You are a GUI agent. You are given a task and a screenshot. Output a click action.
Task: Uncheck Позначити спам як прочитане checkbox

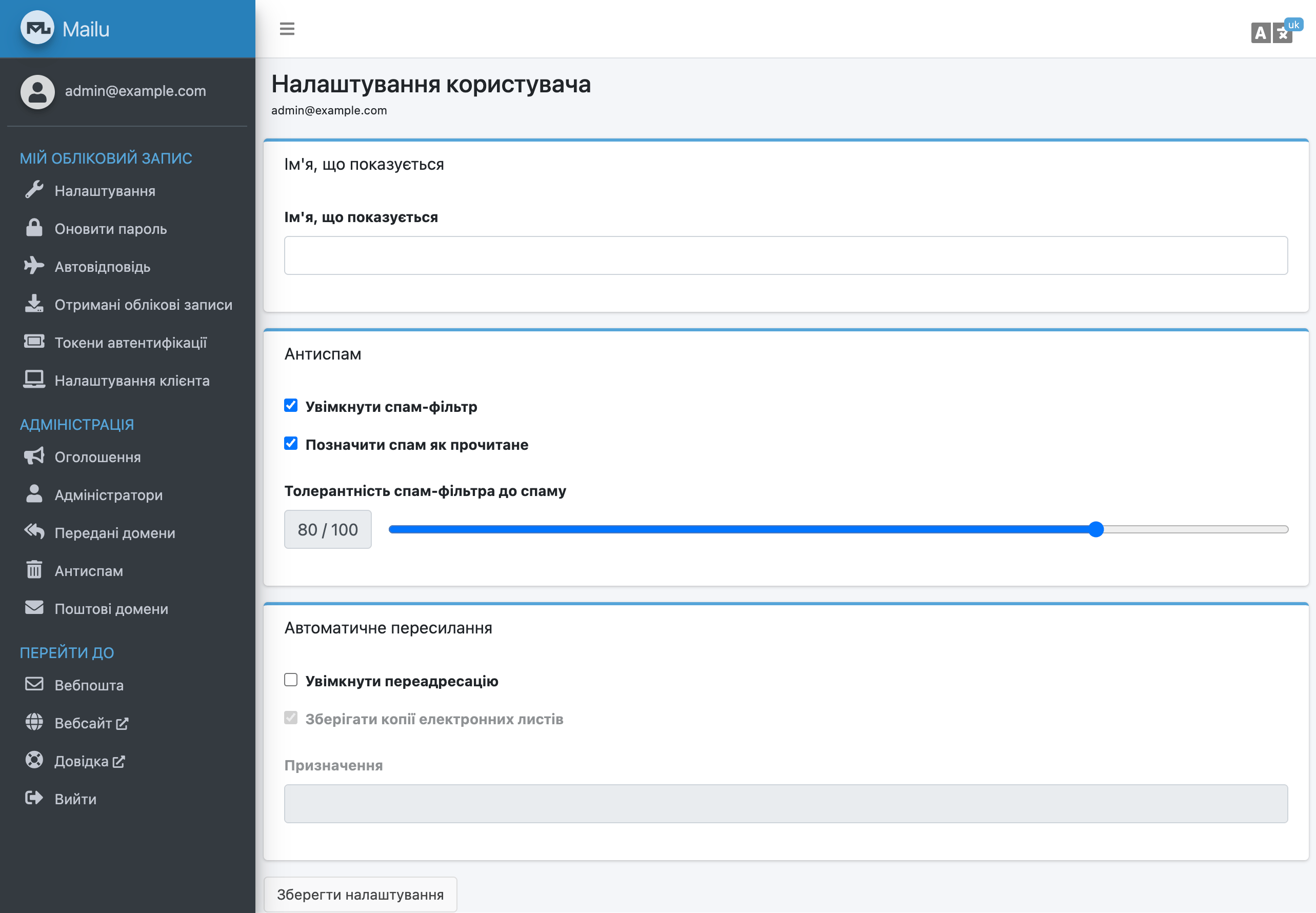(x=291, y=443)
